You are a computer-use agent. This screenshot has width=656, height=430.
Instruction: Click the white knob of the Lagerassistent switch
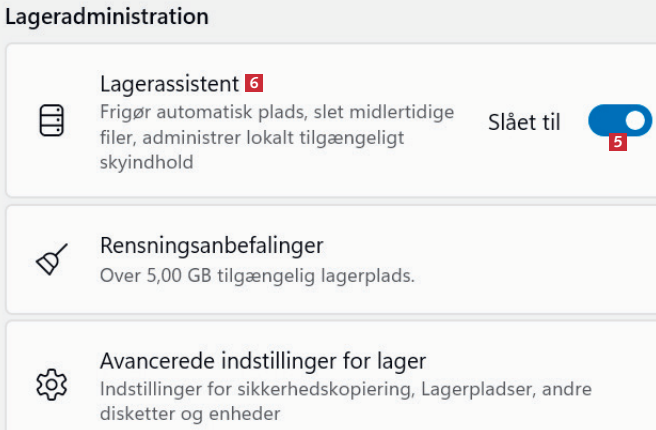tap(634, 121)
